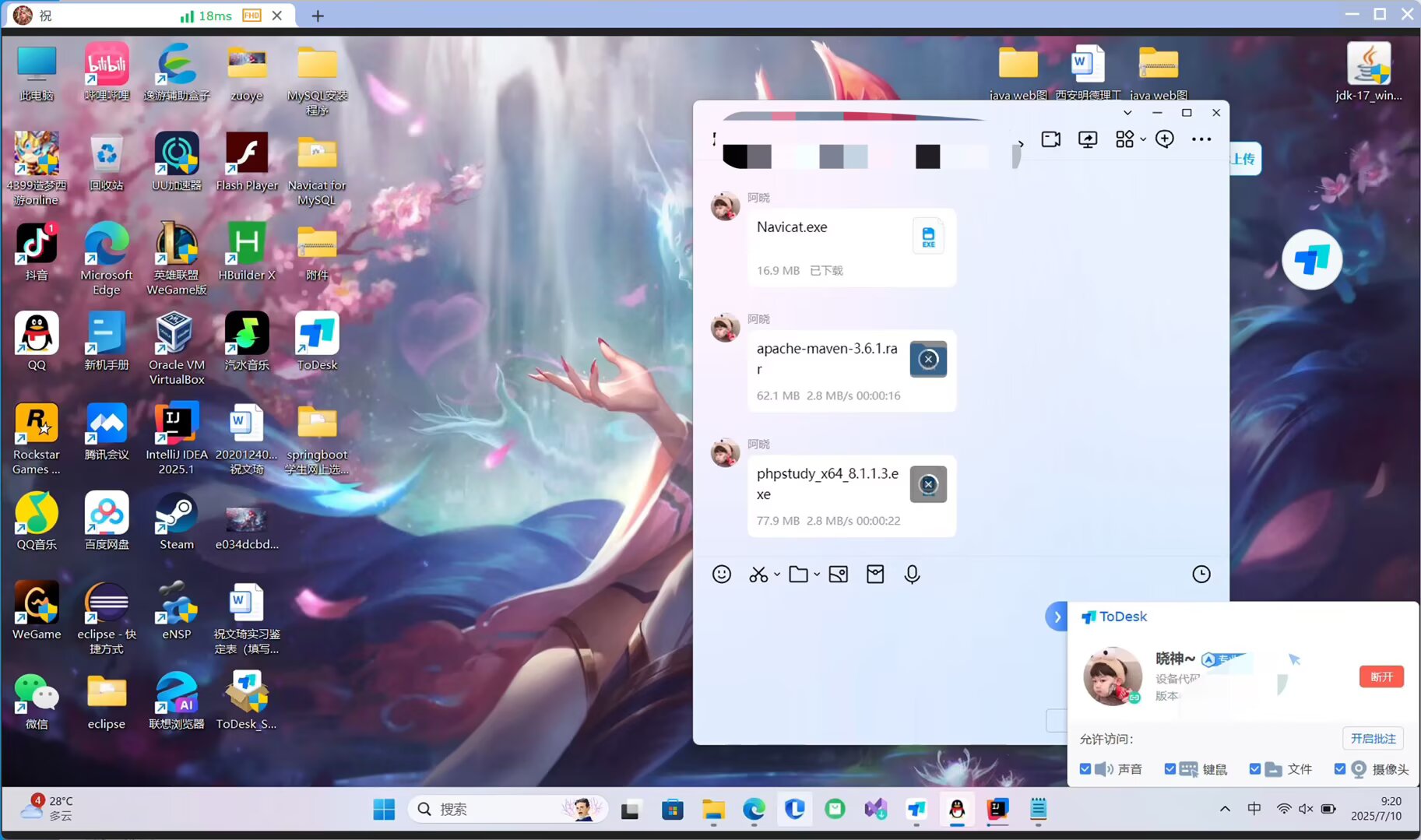The image size is (1421, 840).
Task: Select the 祝 remote session tab
Action: point(149,16)
